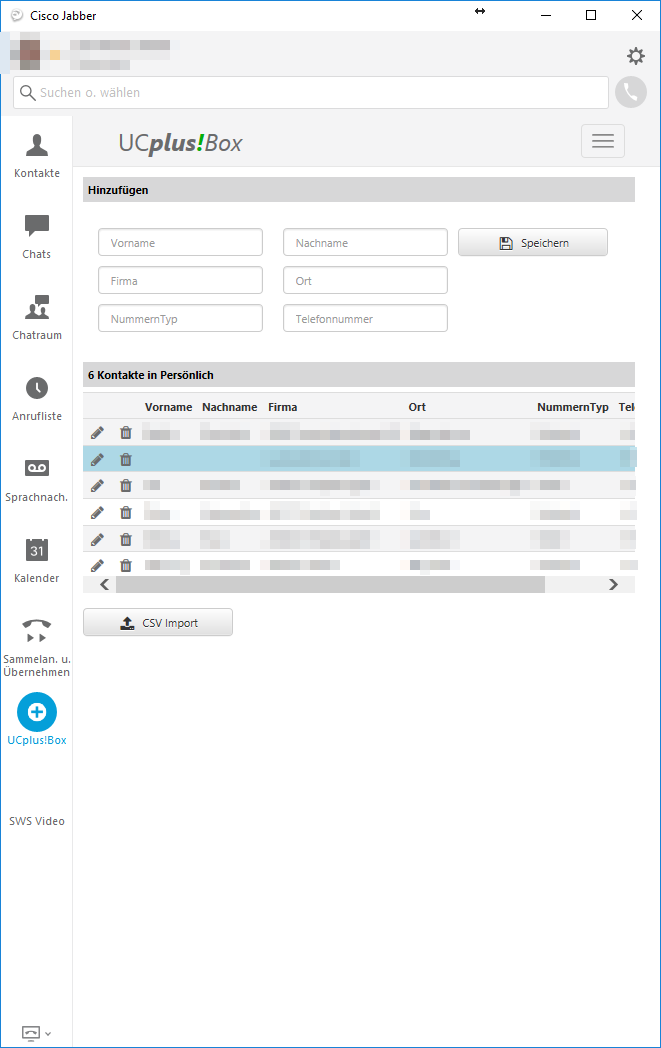661x1048 pixels.
Task: Open the Chatraum tab
Action: (x=37, y=318)
